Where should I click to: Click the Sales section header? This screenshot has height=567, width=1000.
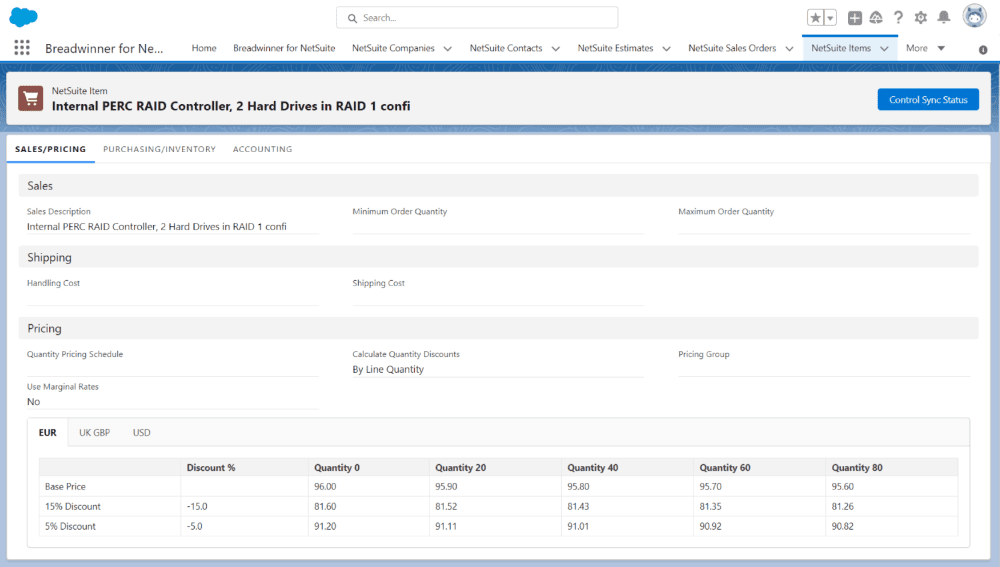pyautogui.click(x=499, y=186)
